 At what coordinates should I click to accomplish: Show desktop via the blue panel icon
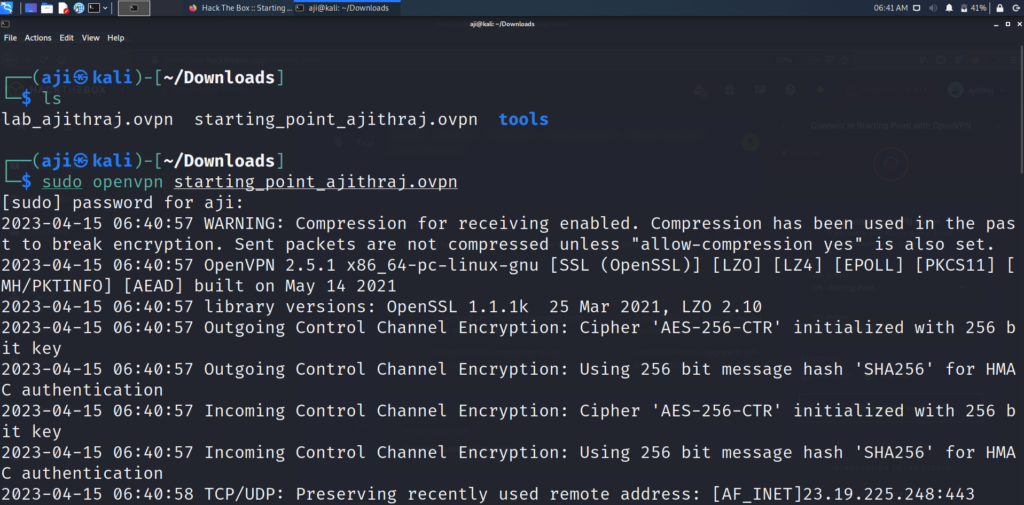[x=31, y=8]
